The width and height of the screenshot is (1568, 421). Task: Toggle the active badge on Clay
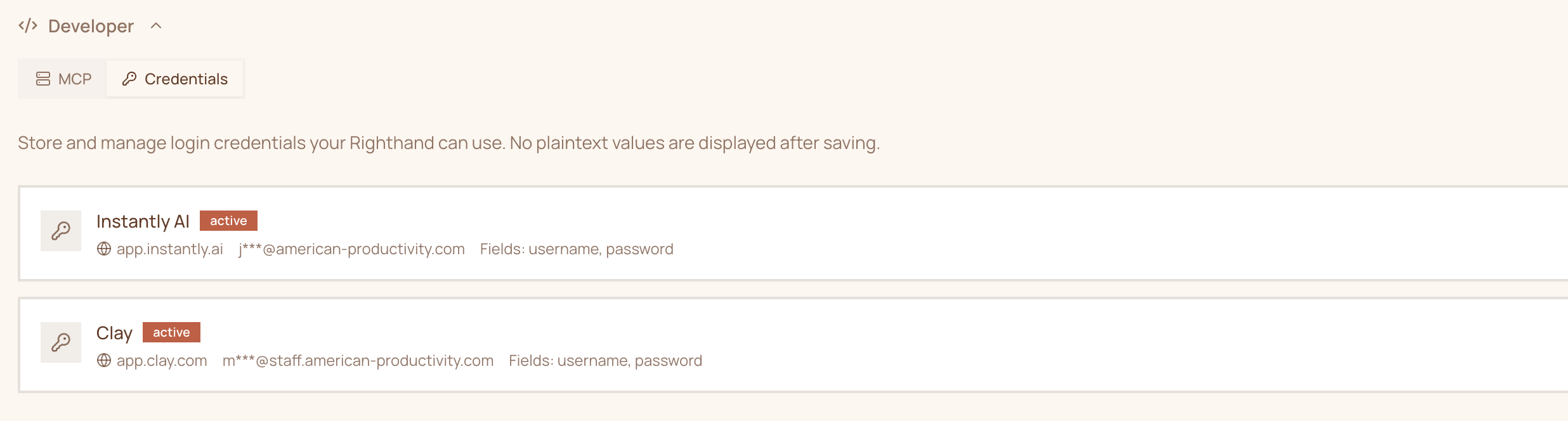click(170, 332)
